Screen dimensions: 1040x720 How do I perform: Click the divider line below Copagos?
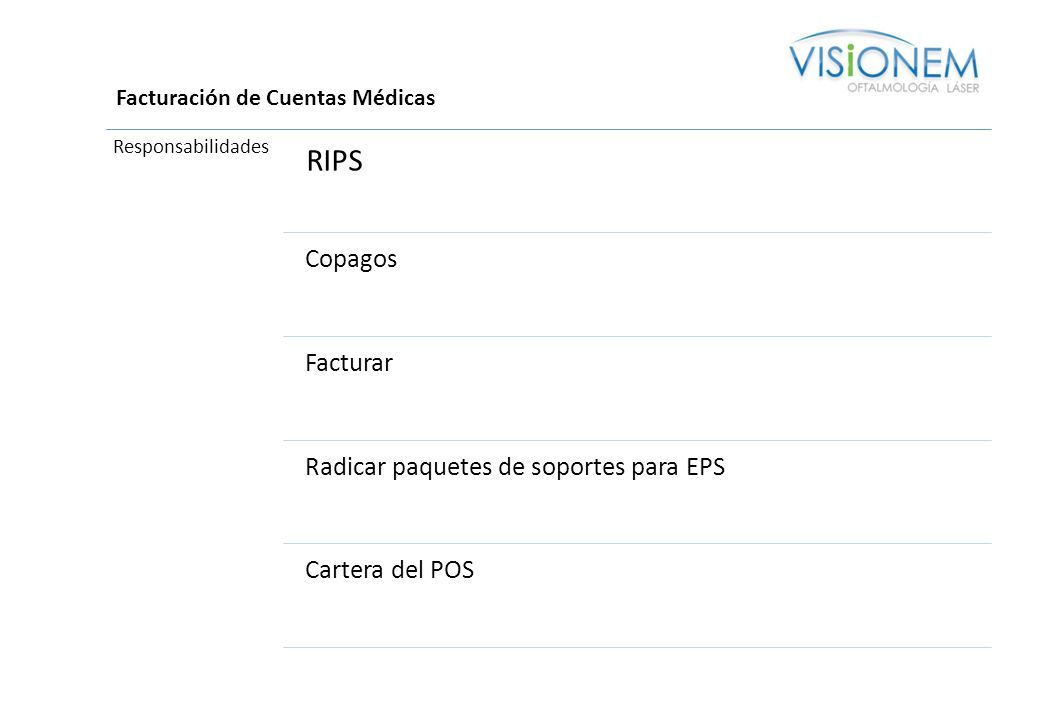(x=637, y=337)
